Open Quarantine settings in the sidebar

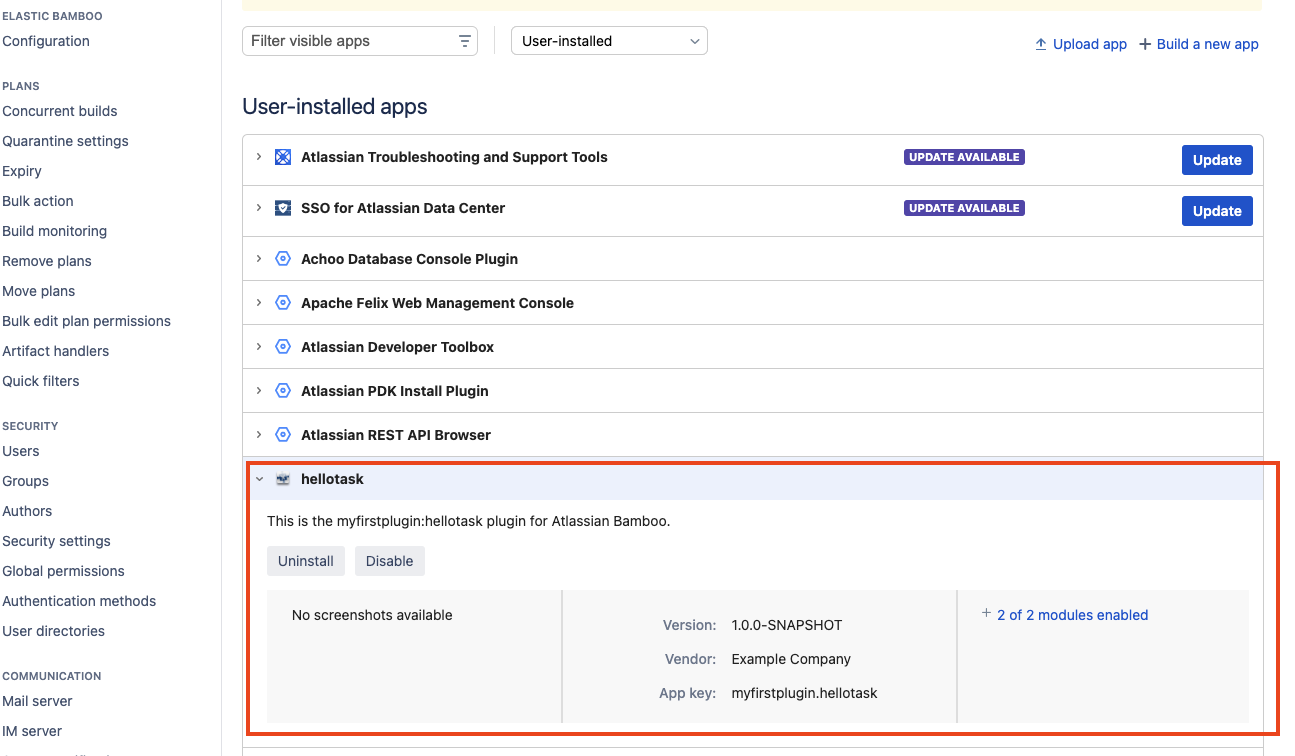tap(65, 141)
